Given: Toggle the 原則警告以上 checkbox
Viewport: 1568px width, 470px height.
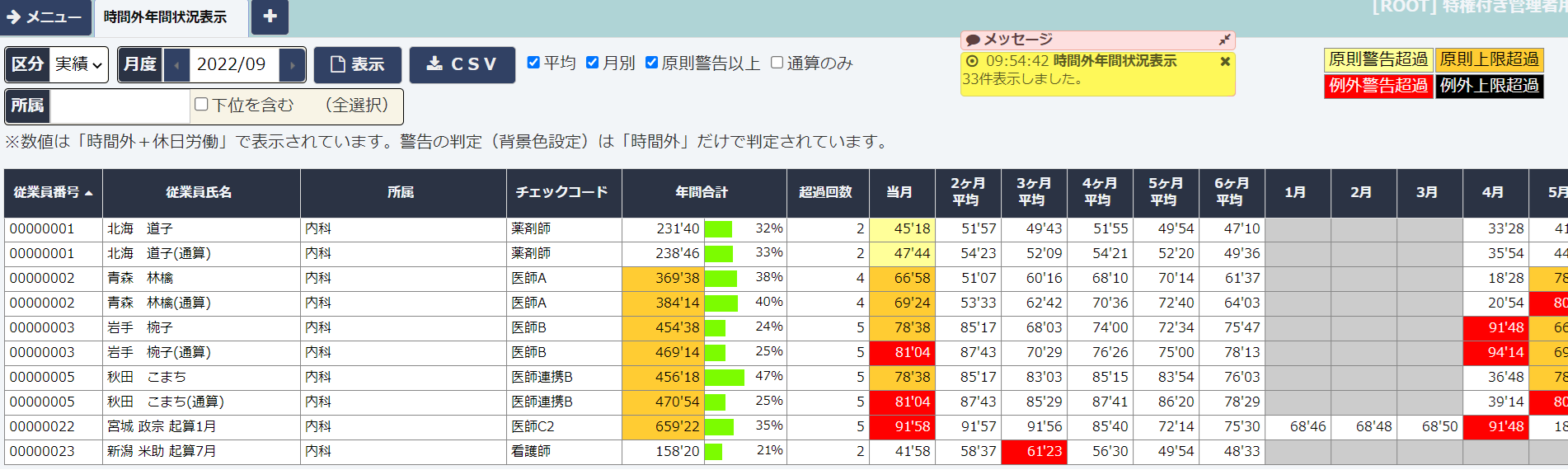Looking at the screenshot, I should [651, 63].
